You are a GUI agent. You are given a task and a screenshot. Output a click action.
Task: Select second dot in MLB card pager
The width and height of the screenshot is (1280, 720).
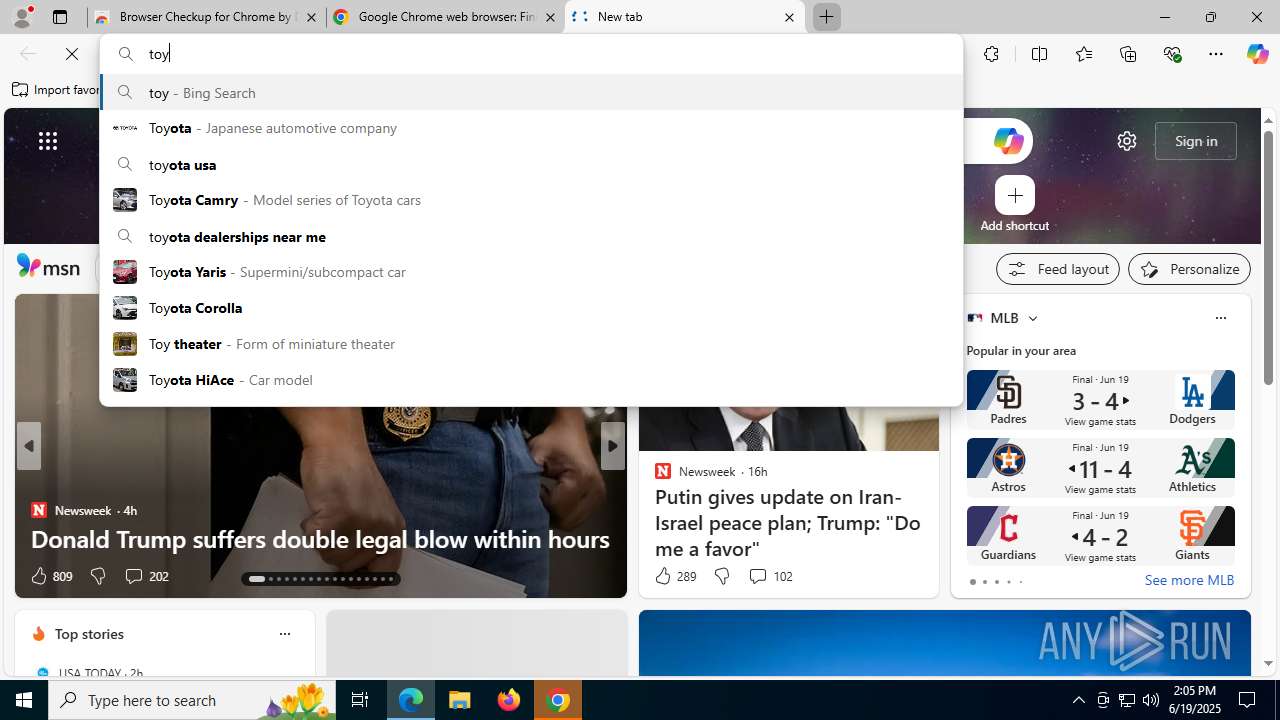(984, 582)
